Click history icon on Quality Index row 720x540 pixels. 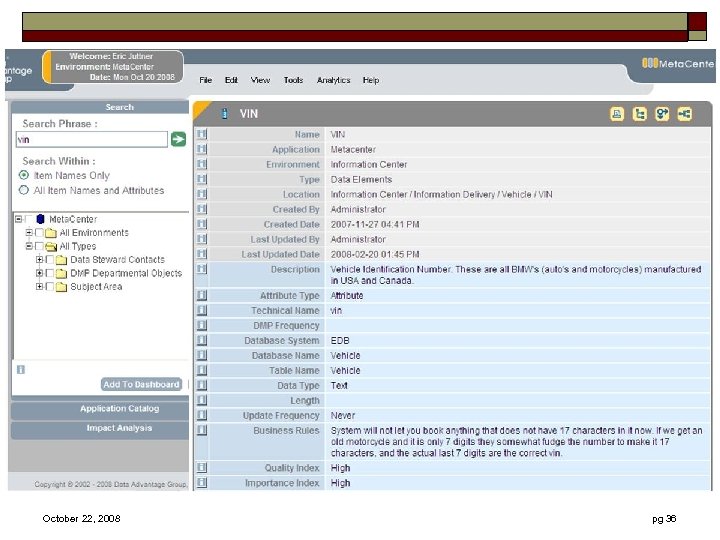click(202, 467)
